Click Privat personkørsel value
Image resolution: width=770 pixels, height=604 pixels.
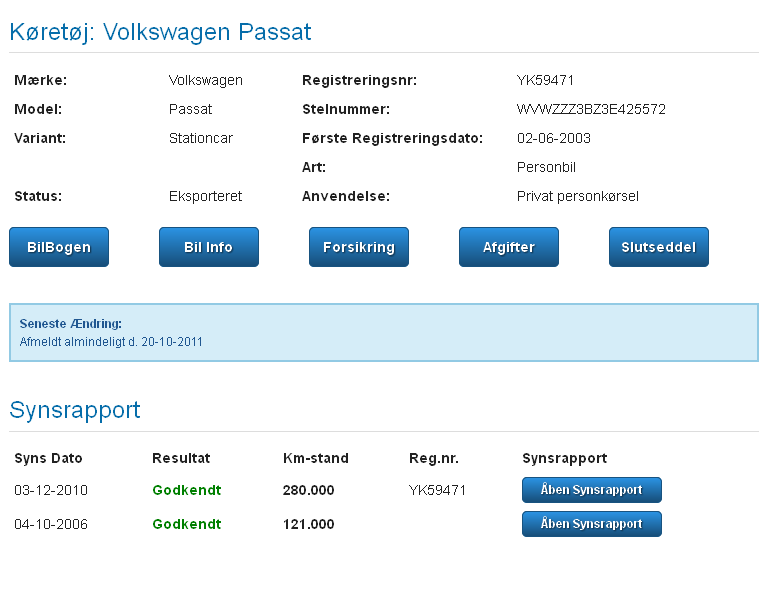point(578,196)
